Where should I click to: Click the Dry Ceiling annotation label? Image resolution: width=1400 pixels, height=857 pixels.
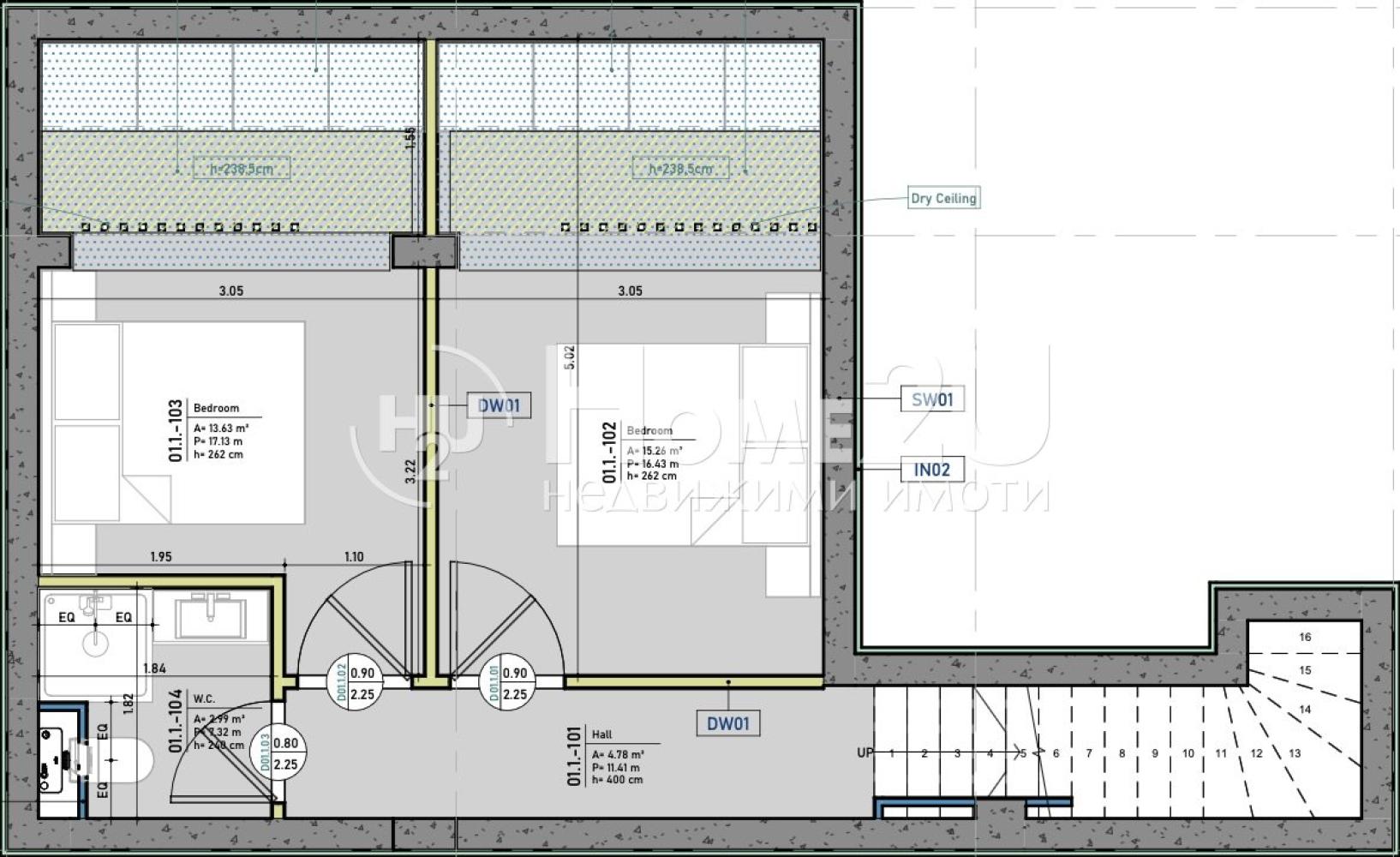click(942, 199)
